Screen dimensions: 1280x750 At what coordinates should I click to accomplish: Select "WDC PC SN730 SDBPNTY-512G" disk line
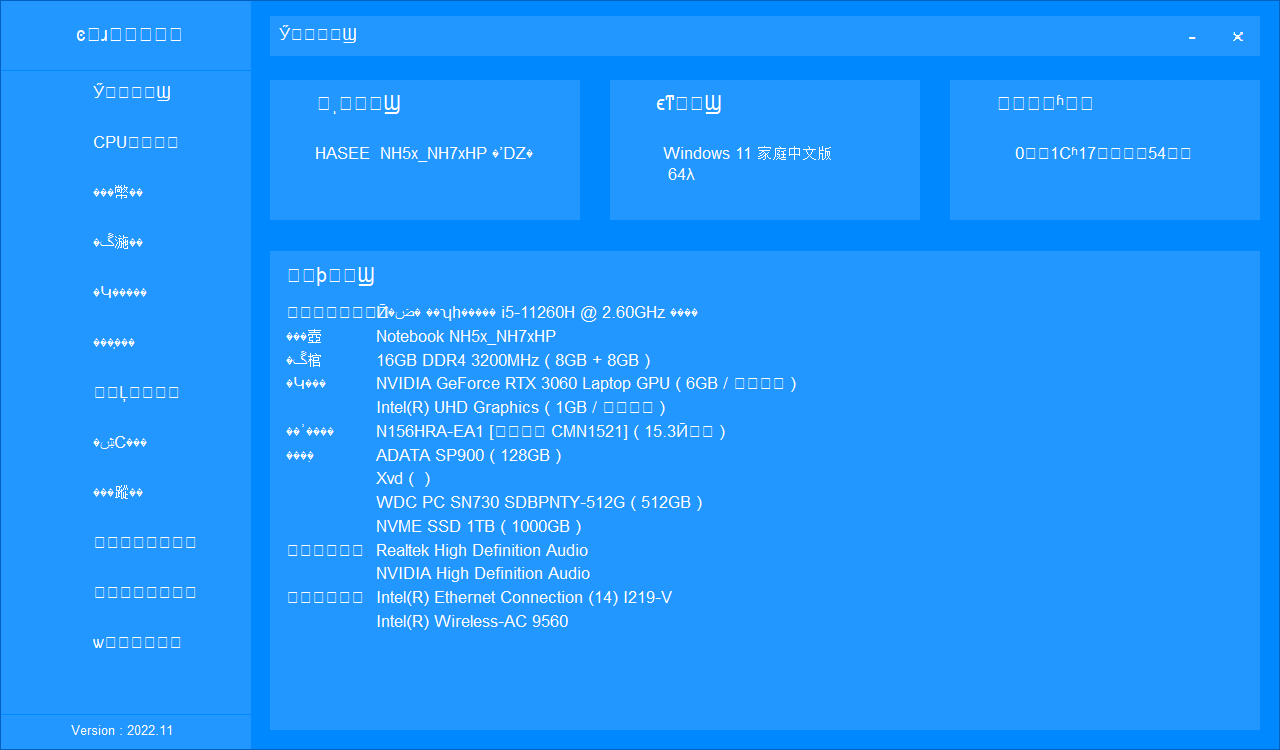(x=539, y=502)
